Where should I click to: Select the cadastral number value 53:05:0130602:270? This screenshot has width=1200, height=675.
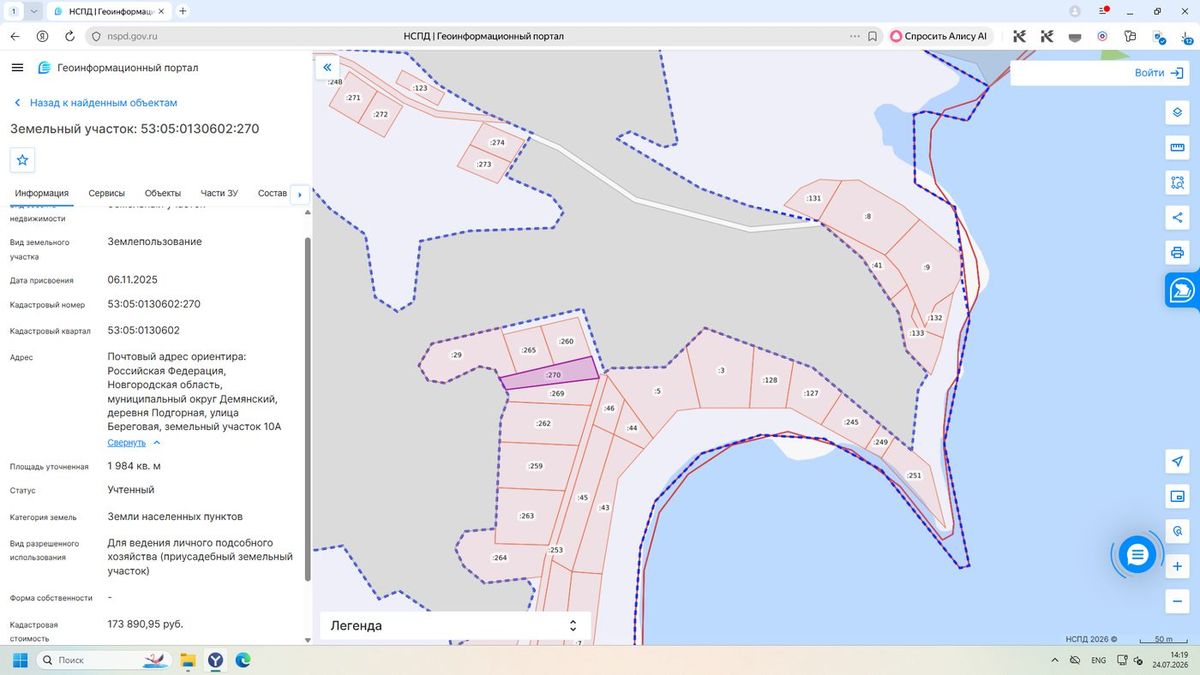pos(155,304)
